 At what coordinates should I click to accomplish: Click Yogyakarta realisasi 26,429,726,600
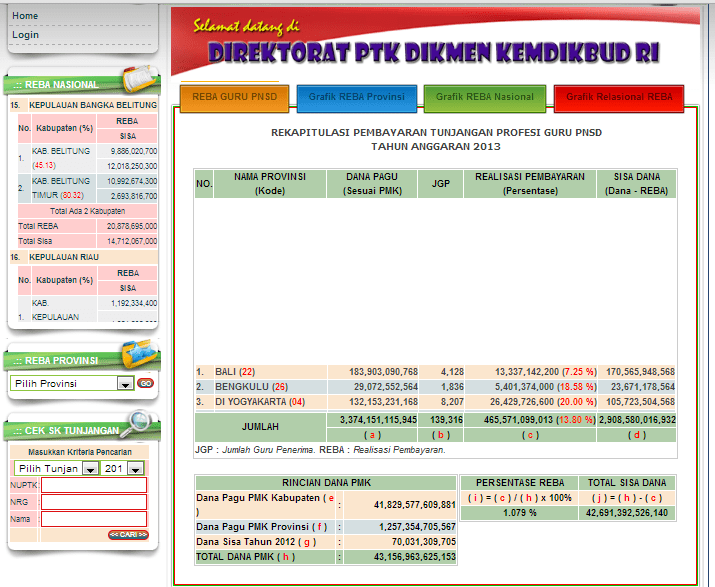pyautogui.click(x=522, y=402)
